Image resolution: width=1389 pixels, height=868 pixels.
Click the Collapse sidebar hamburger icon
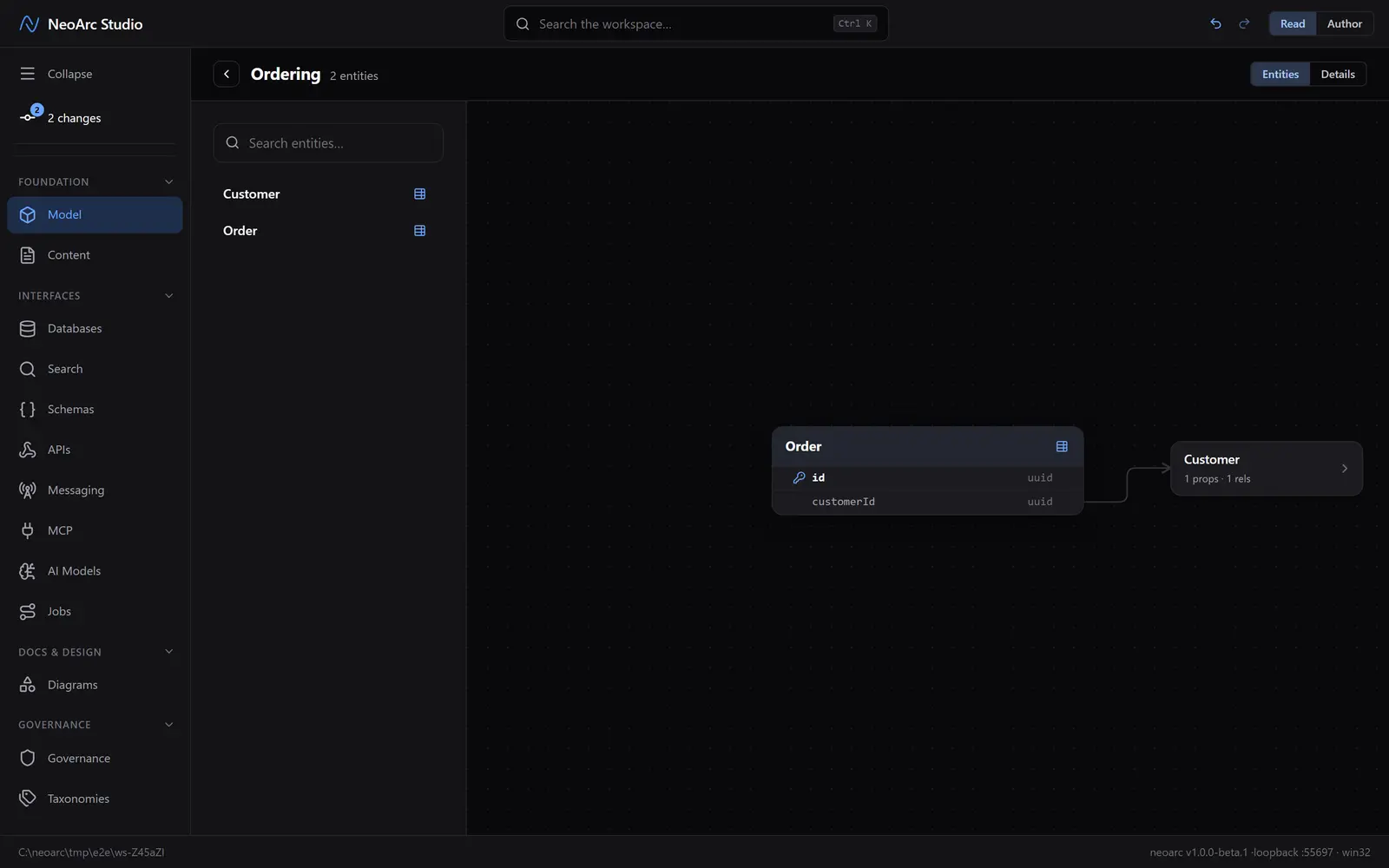point(28,74)
